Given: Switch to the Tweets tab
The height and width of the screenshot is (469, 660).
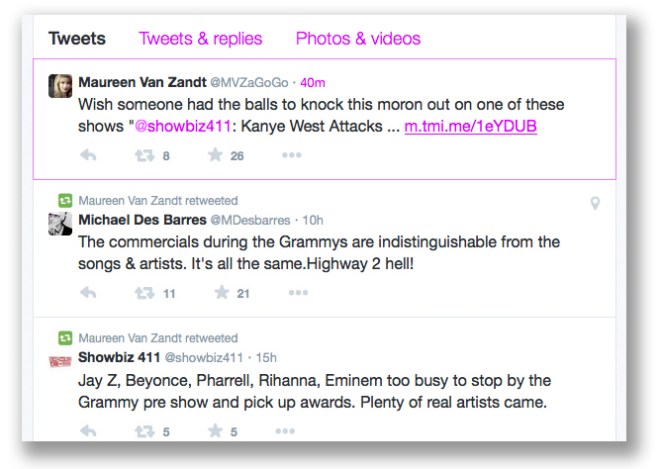Looking at the screenshot, I should [x=77, y=39].
